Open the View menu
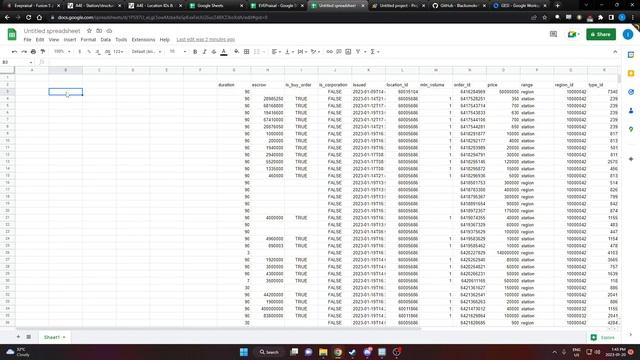The height and width of the screenshot is (360, 640). 54,40
